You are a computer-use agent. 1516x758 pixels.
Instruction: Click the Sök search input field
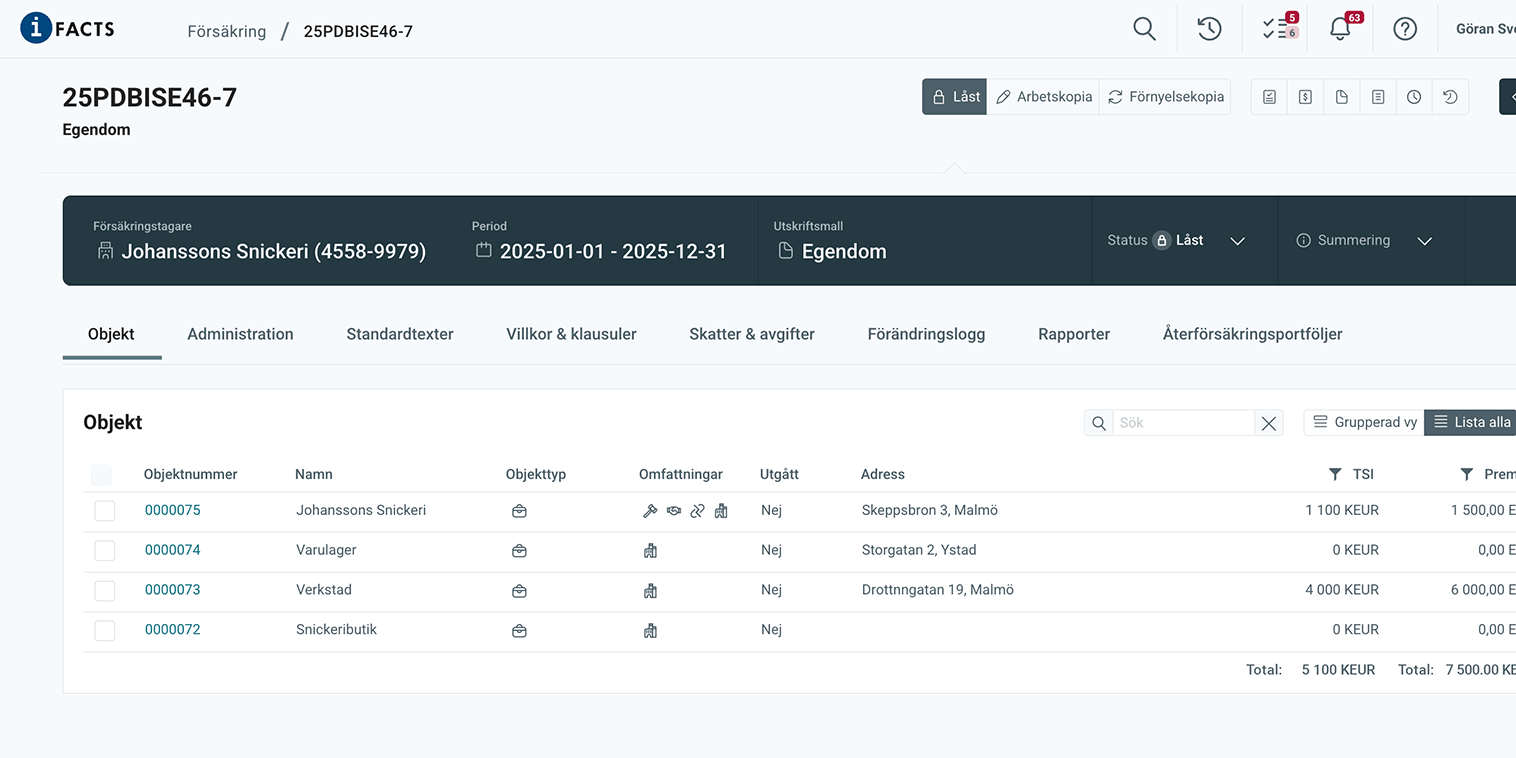click(1183, 423)
